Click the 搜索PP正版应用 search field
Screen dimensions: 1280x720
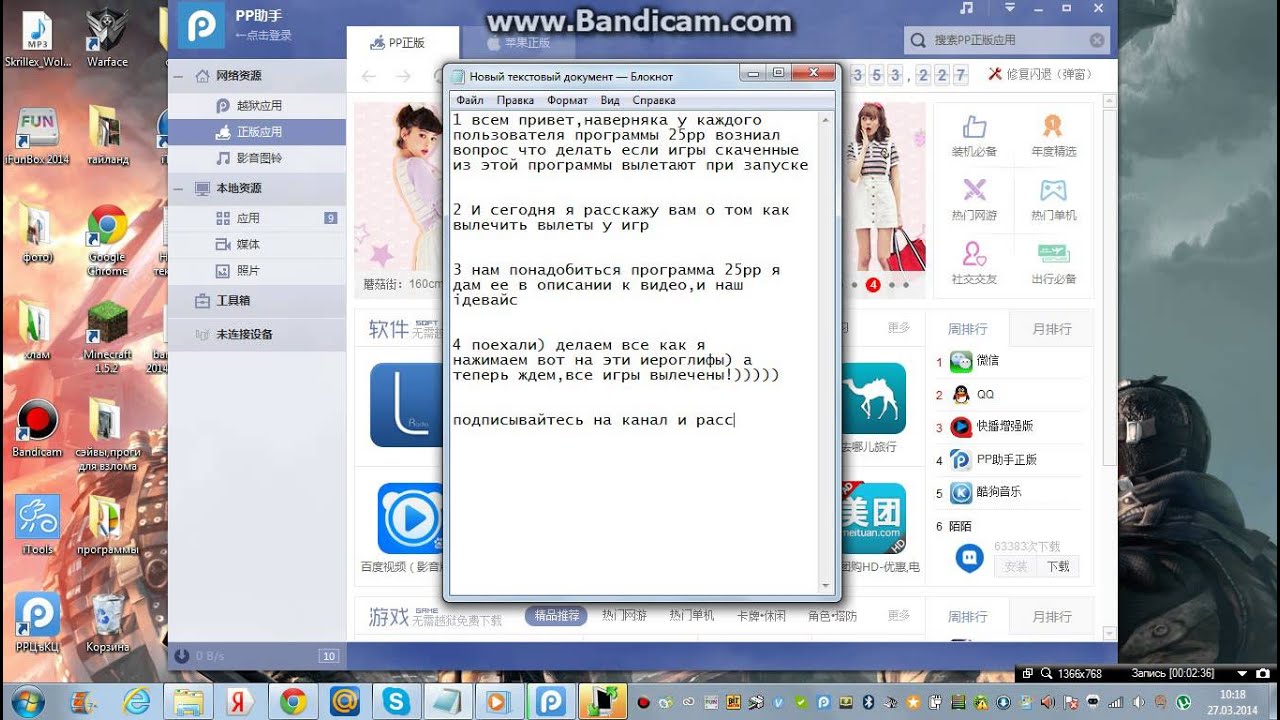click(x=1008, y=40)
